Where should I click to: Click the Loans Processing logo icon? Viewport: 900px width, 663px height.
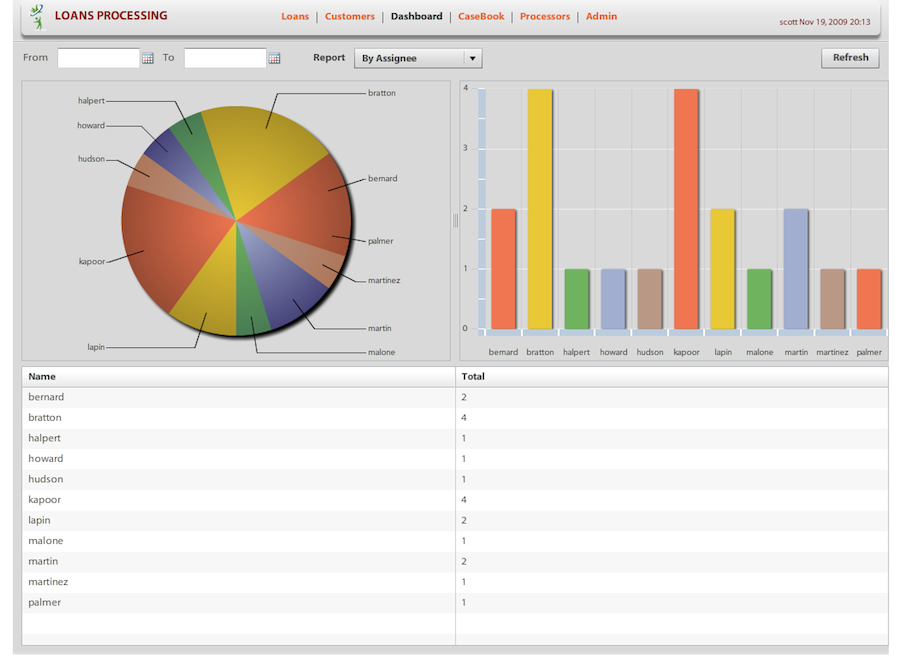tap(37, 17)
